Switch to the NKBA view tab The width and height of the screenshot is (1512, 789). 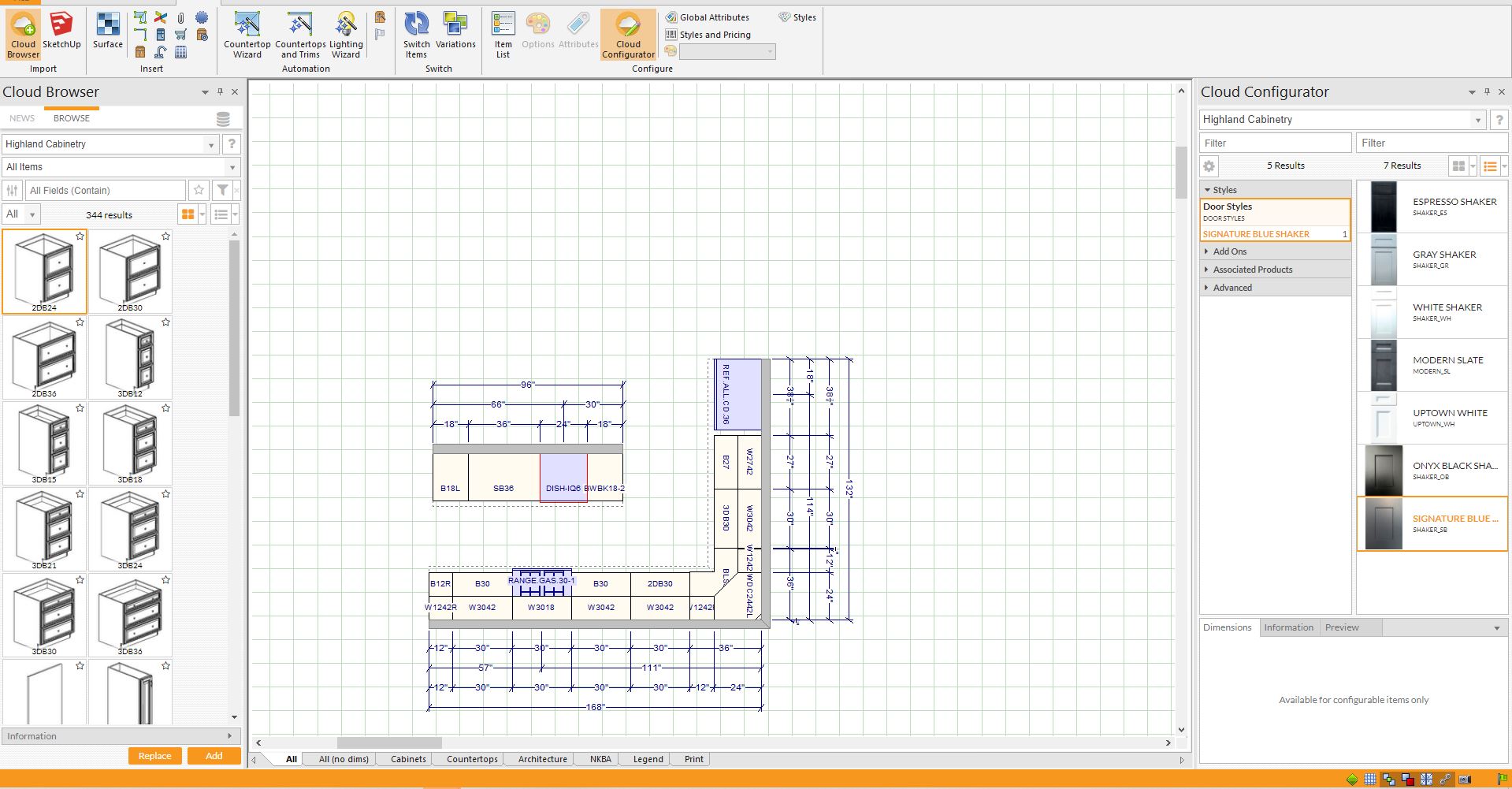[x=600, y=759]
